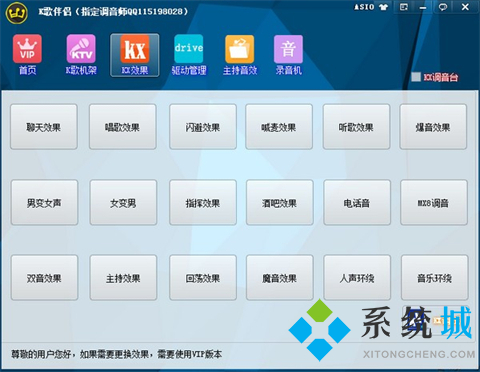The height and width of the screenshot is (372, 480).
Task: Minimize the K歌伴侣 window
Action: 423,7
